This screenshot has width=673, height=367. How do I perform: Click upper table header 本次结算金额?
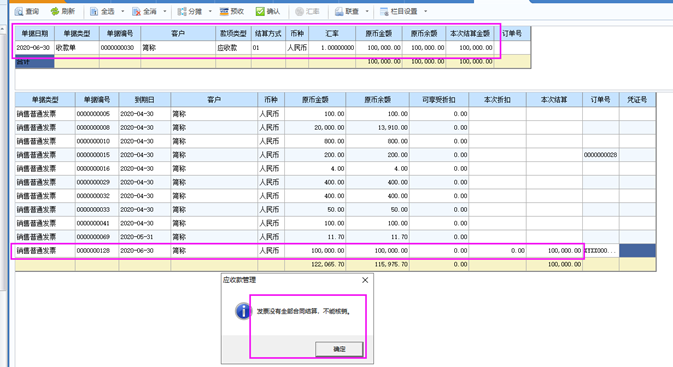click(470, 33)
